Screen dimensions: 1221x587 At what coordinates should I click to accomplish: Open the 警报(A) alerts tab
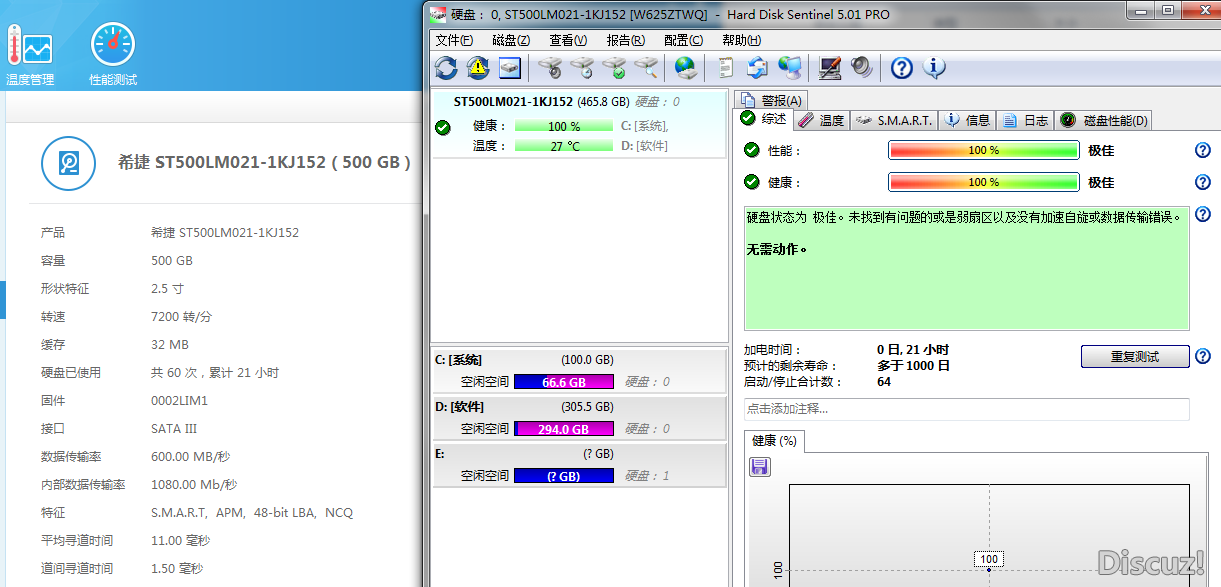pyautogui.click(x=771, y=100)
